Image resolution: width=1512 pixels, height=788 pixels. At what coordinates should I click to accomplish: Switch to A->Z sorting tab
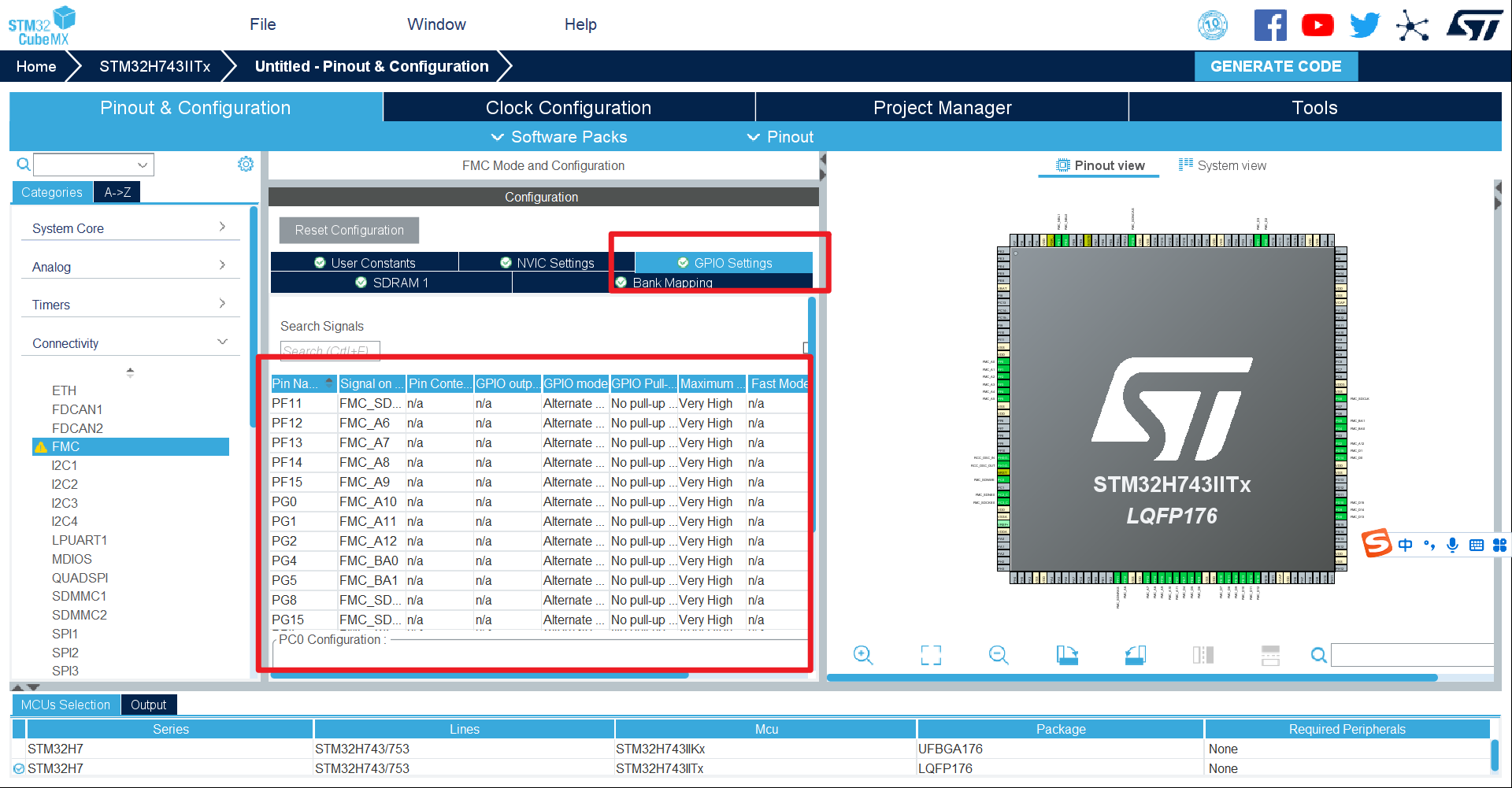[117, 192]
